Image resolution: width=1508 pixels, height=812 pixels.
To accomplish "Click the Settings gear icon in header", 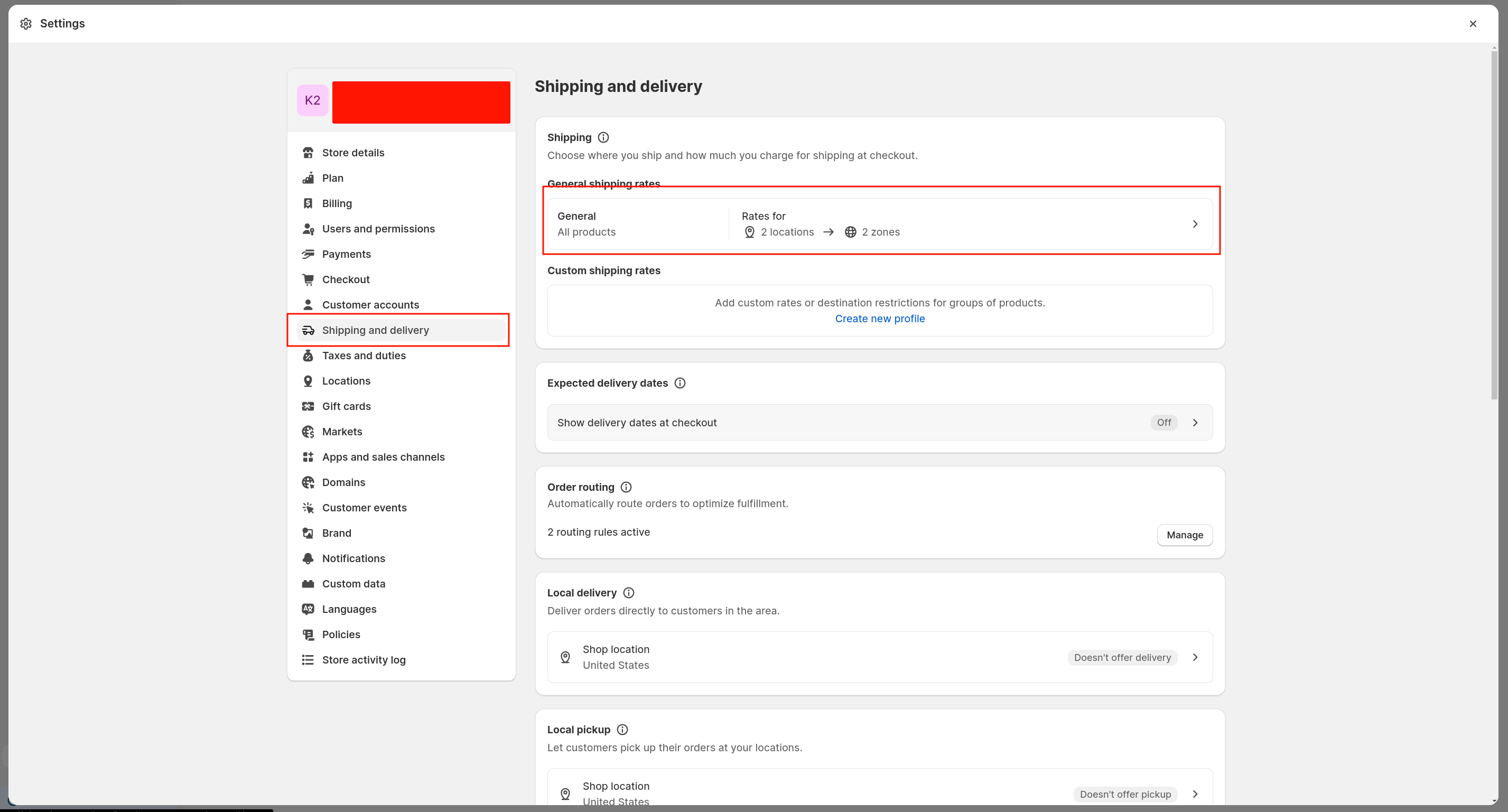I will pyautogui.click(x=26, y=23).
